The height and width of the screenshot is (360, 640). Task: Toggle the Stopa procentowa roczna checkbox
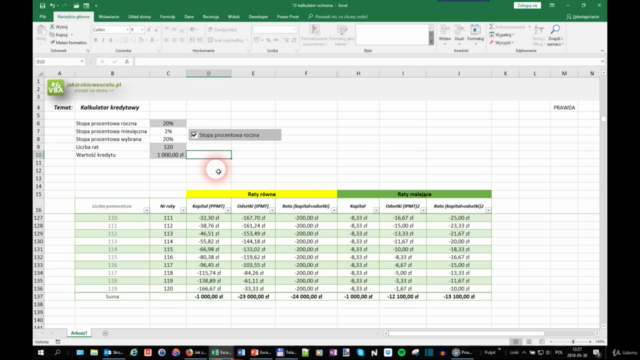click(194, 135)
